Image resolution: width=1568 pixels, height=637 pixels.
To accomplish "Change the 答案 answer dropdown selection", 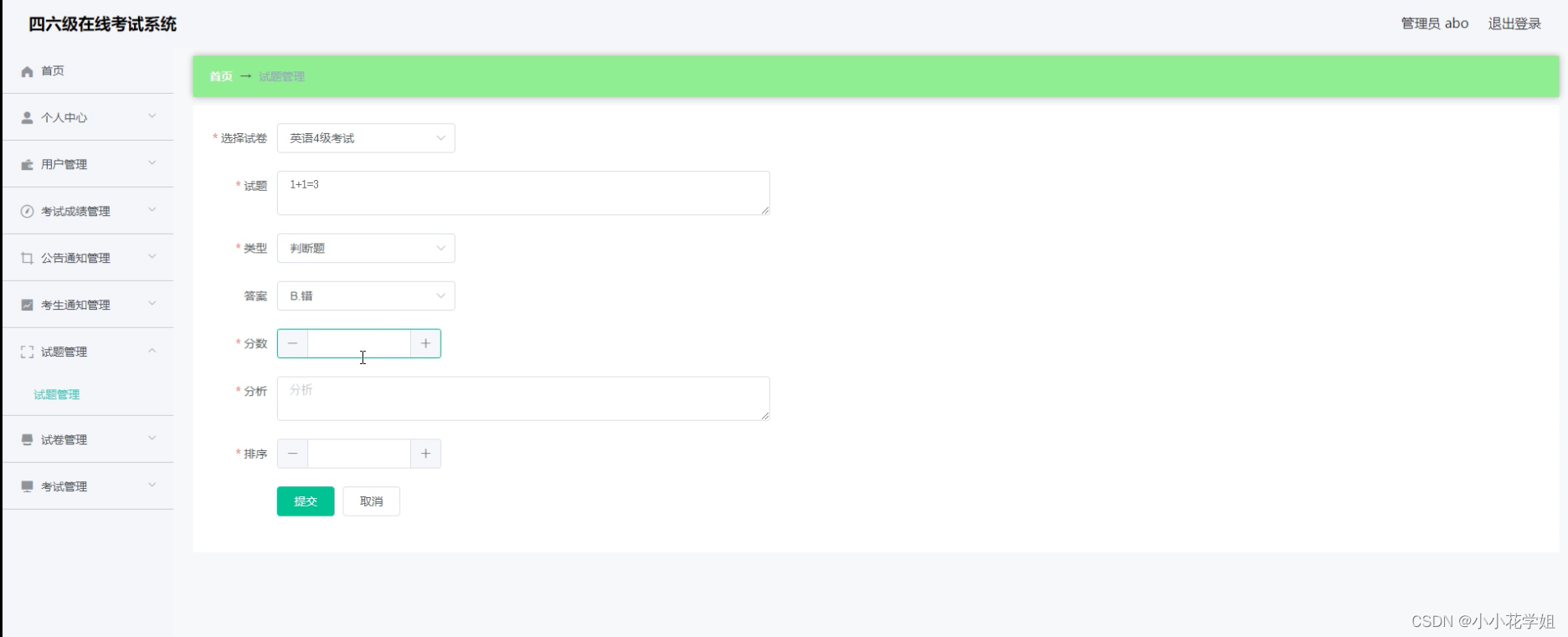I will tap(366, 295).
